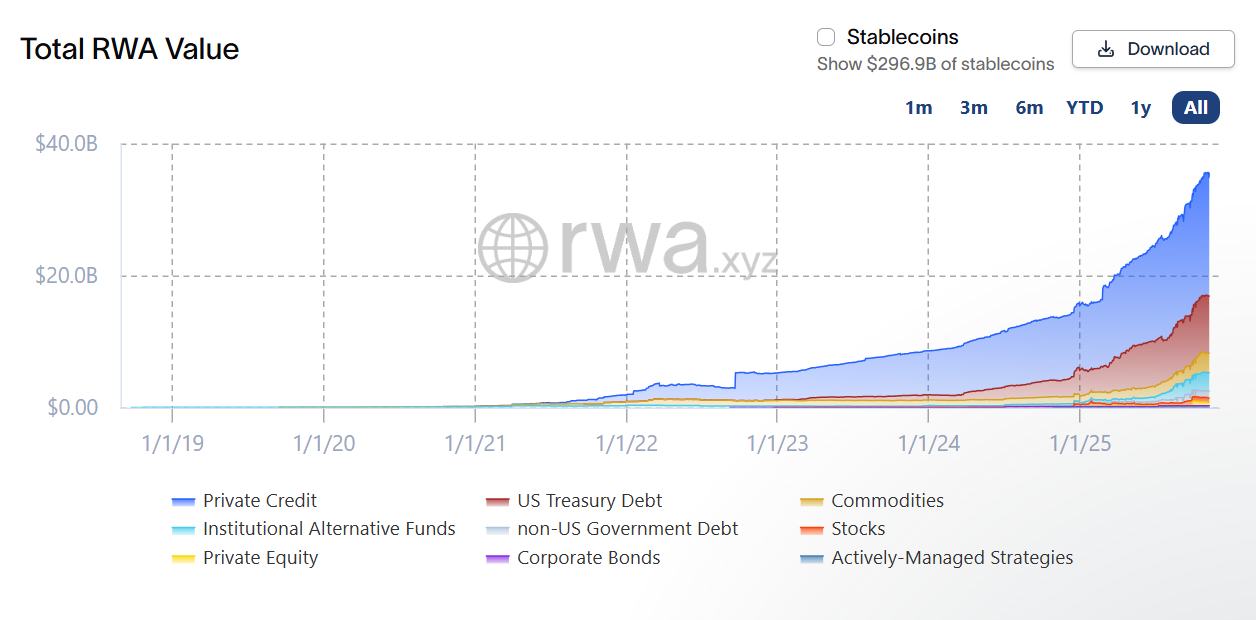The height and width of the screenshot is (620, 1256).
Task: Select YTD time range
Action: pos(1084,108)
